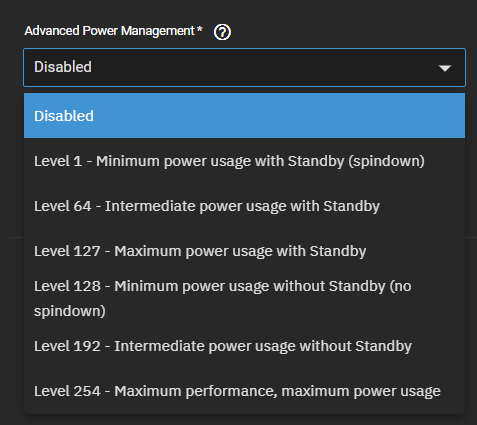
Task: Set power management to spindown Level 1
Action: [x=244, y=161]
